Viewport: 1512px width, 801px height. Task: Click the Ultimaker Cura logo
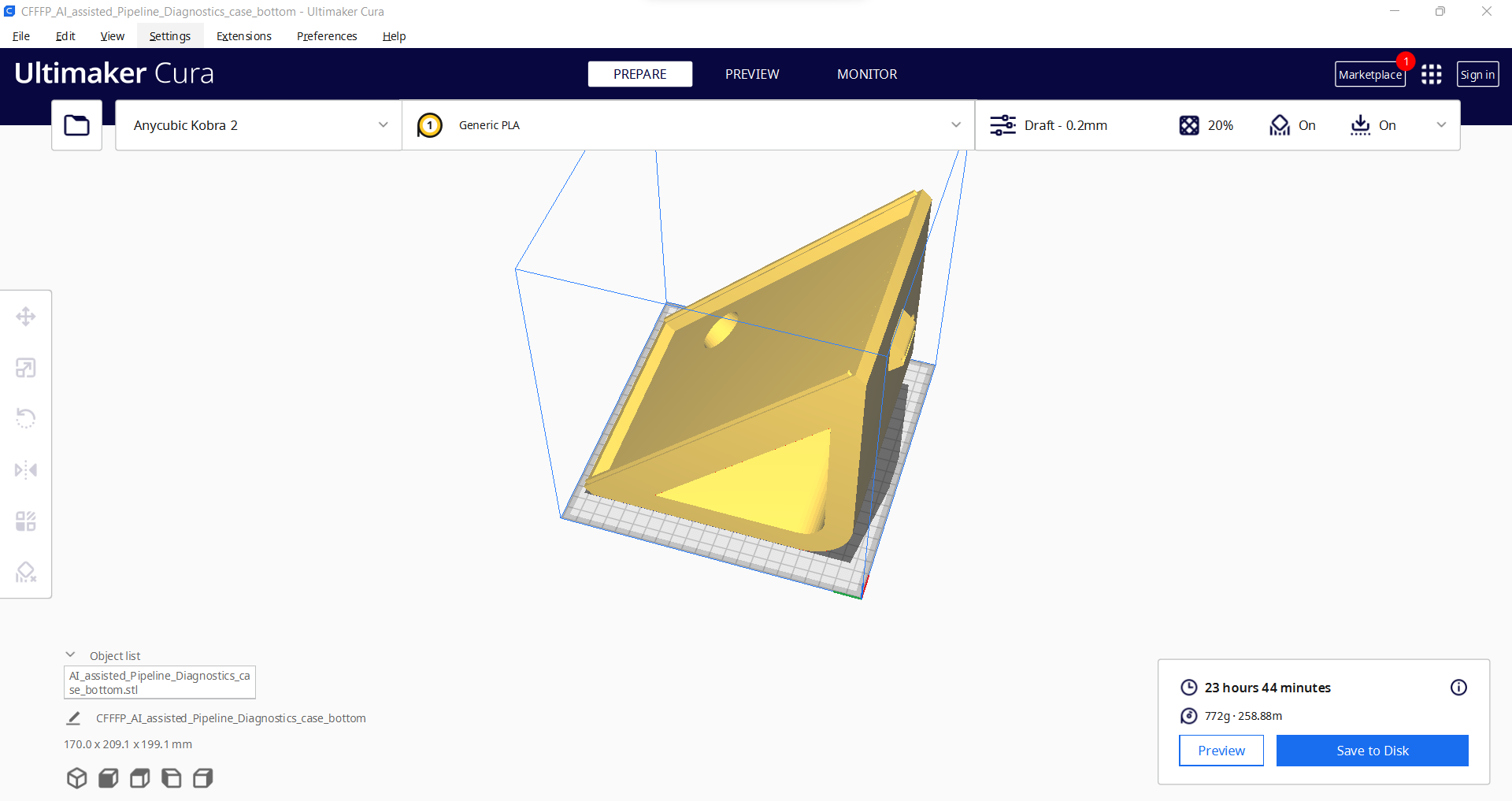(x=114, y=73)
